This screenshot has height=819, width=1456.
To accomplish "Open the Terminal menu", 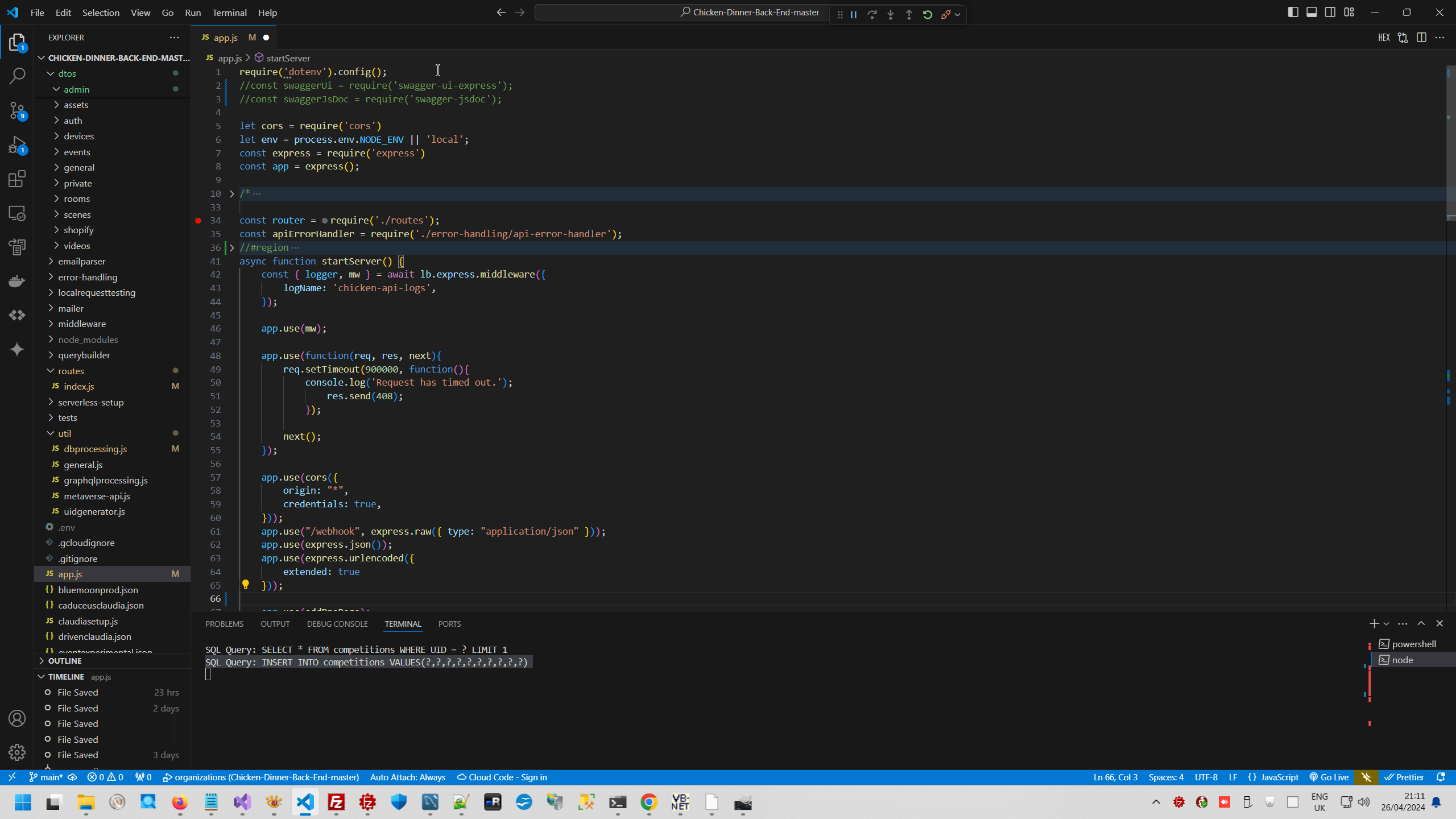I will click(x=229, y=13).
